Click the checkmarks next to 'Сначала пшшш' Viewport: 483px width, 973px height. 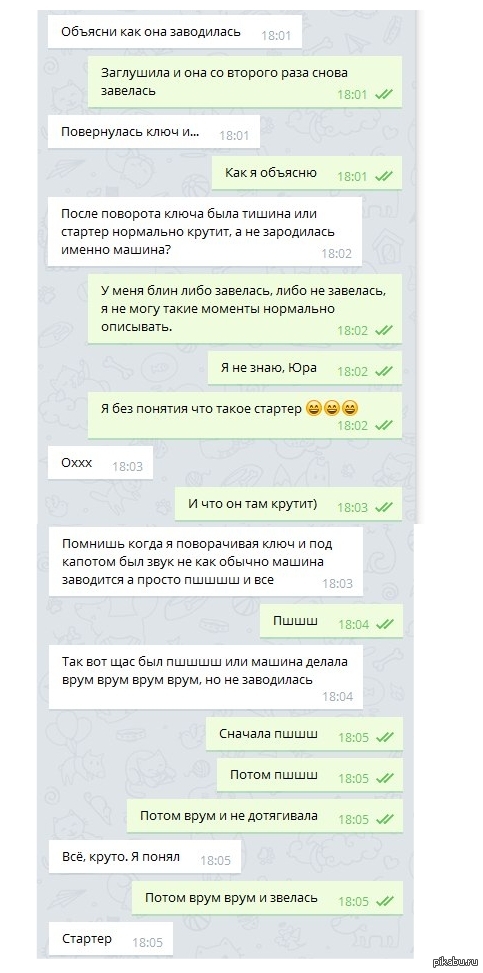click(x=386, y=737)
